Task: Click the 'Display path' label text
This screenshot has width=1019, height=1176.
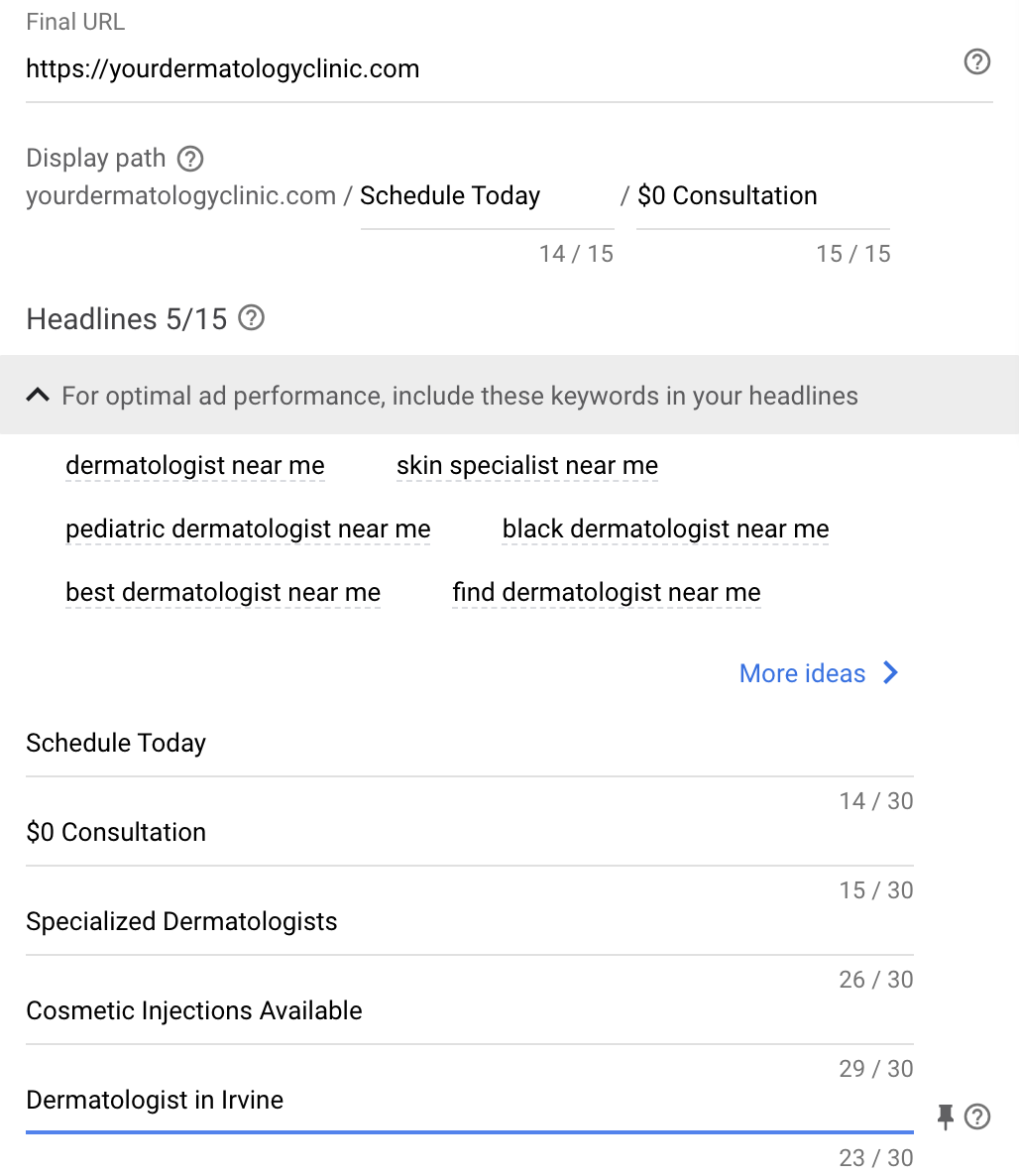Action: [96, 159]
